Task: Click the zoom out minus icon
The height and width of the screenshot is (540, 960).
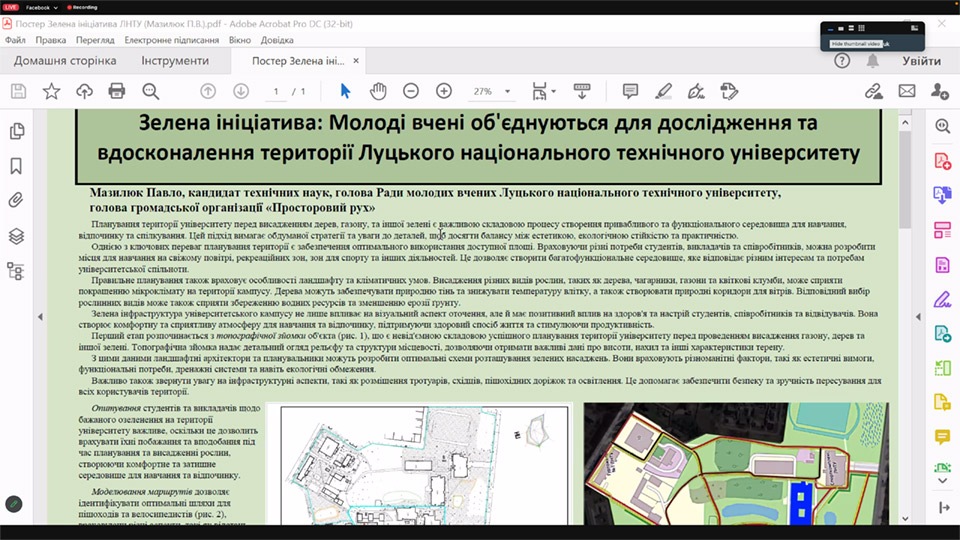Action: pyautogui.click(x=411, y=91)
